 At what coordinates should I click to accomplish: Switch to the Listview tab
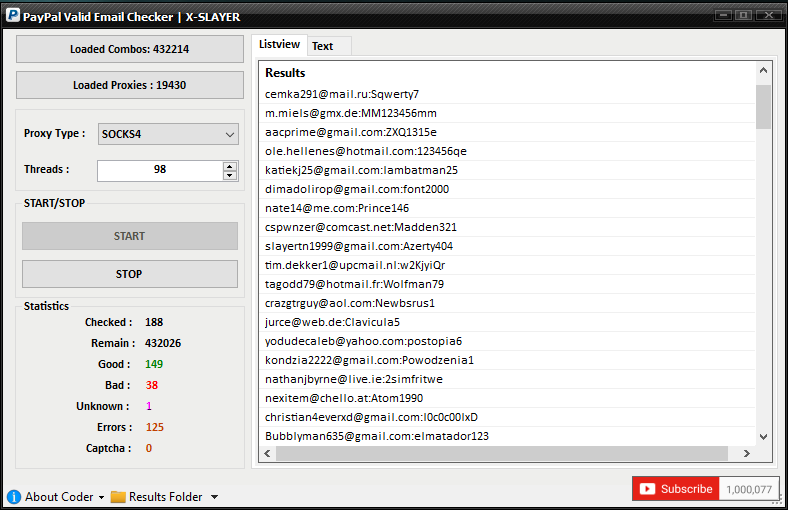(279, 44)
